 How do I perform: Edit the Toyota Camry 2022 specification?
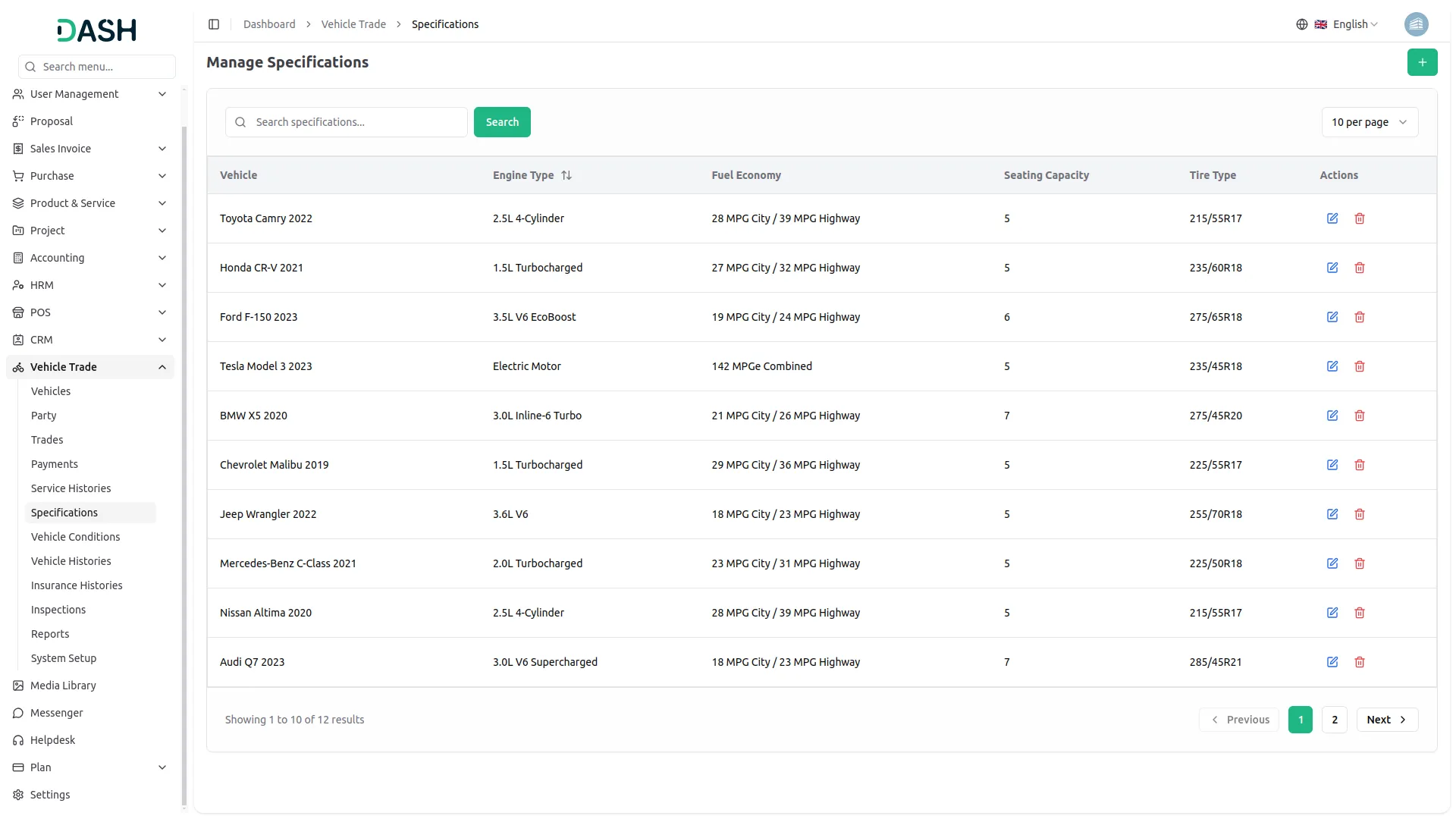(1332, 218)
